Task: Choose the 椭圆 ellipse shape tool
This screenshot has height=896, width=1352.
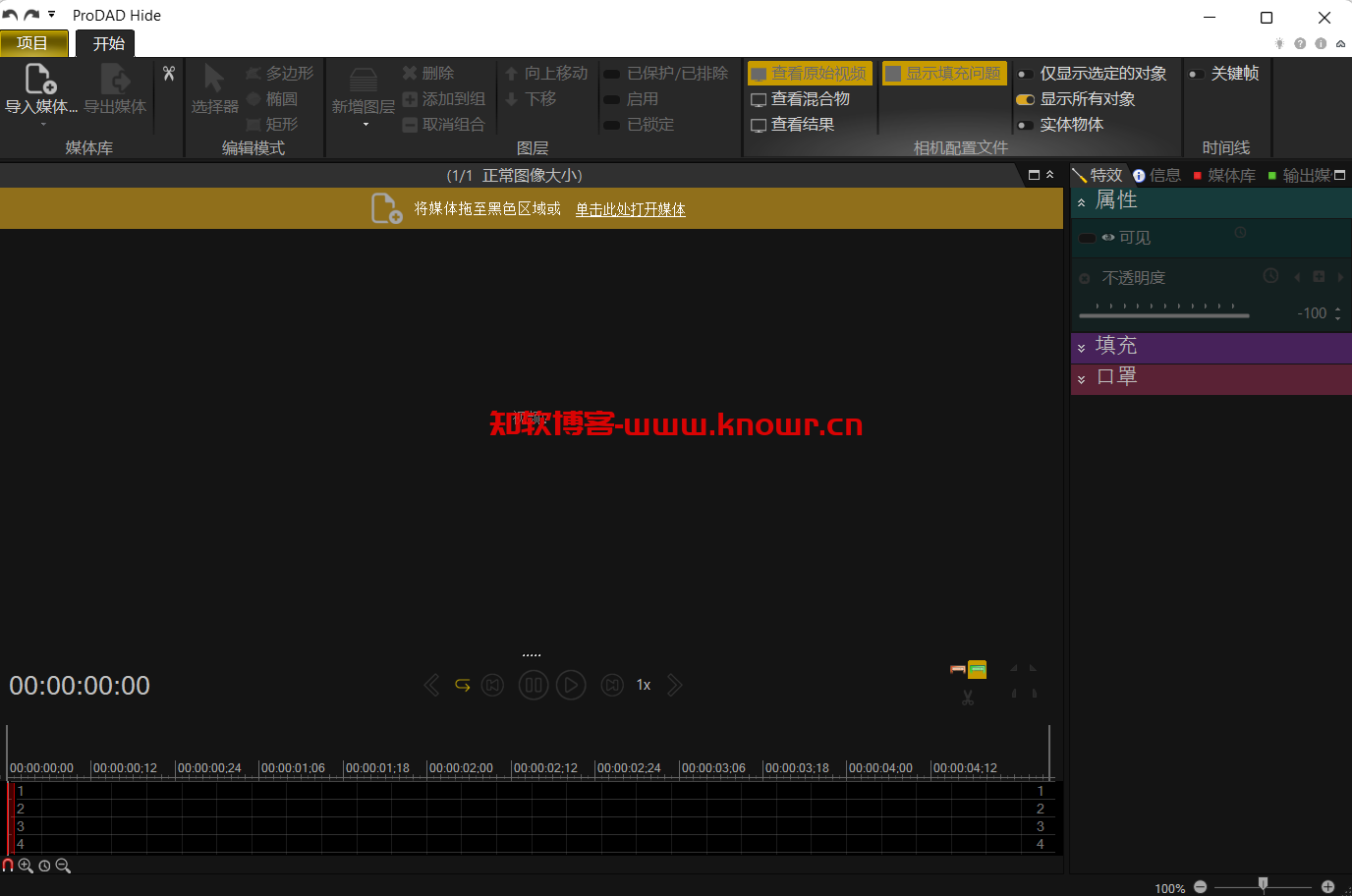Action: 272,99
